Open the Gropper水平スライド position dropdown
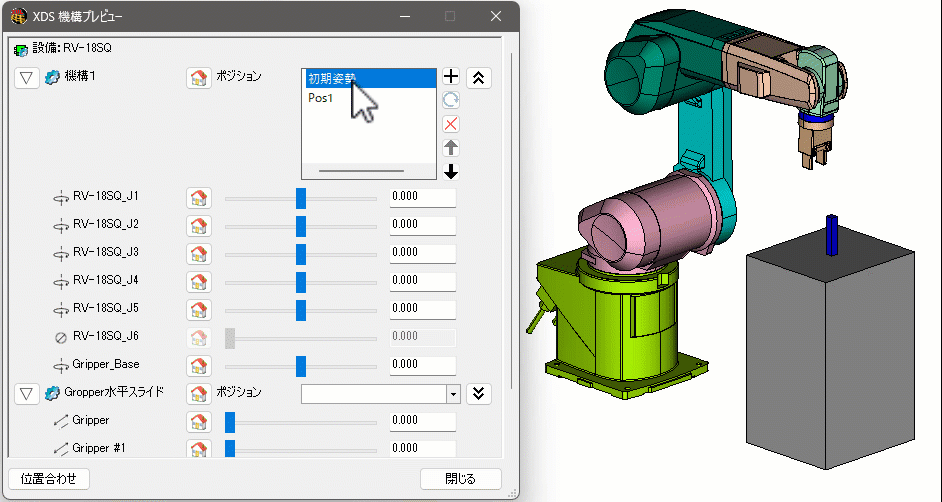 (x=452, y=393)
